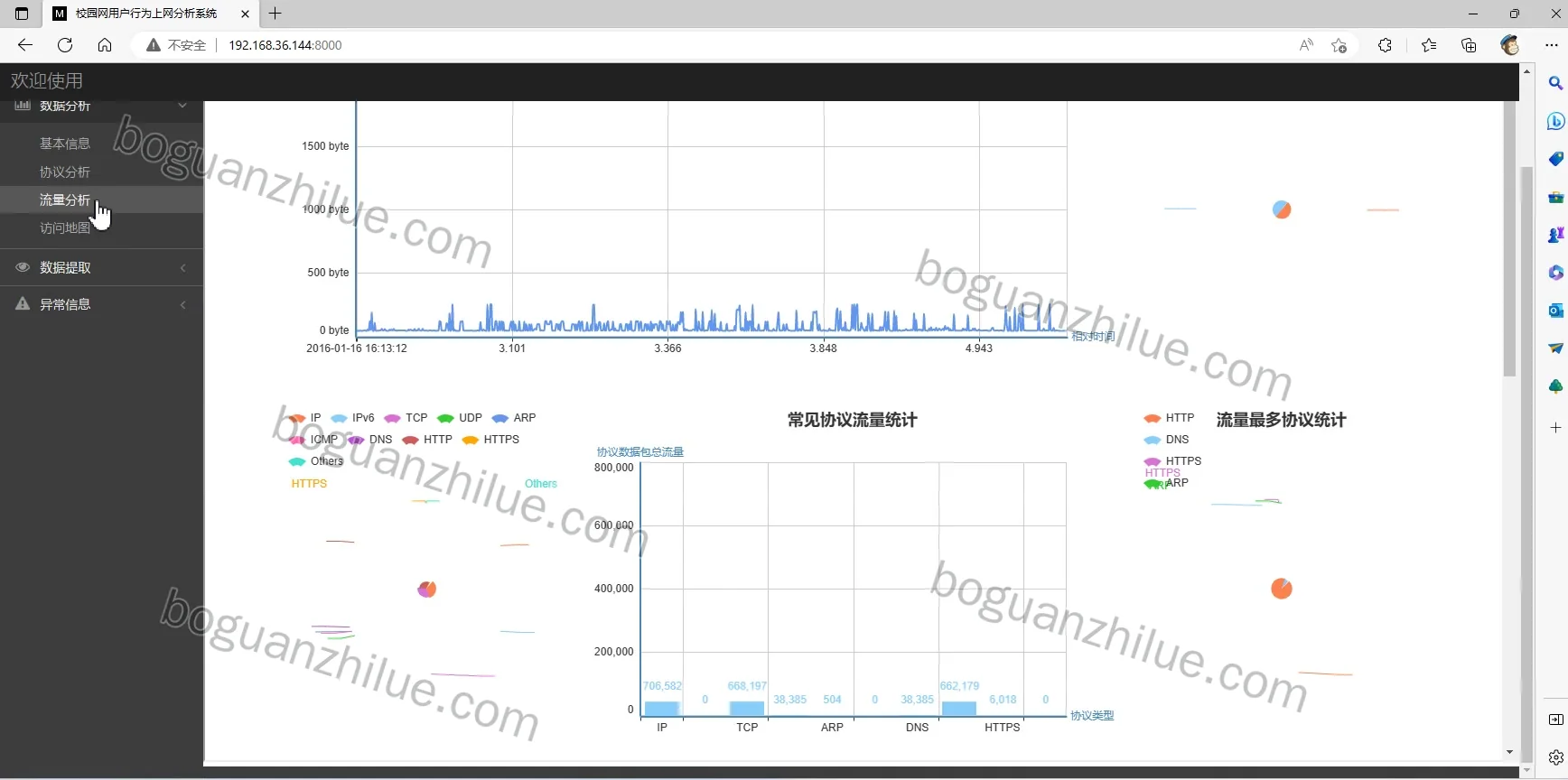1568x780 pixels.
Task: Close the 校园网用户行为上网分析系统 tab
Action: [246, 14]
